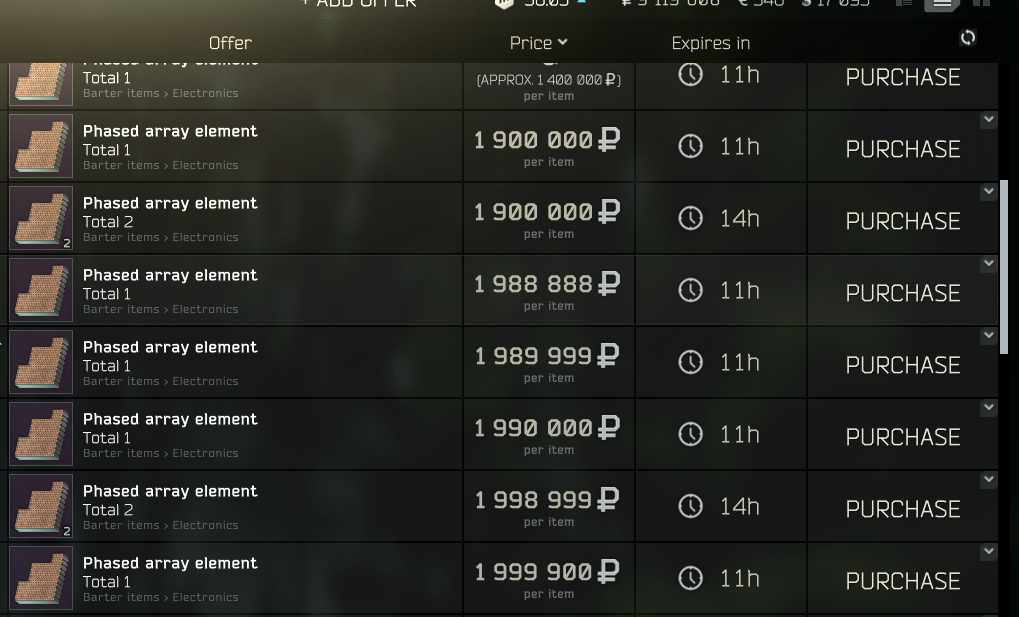Purchase the 1 989 999 ₽ Phased array element
This screenshot has height=617, width=1019.
click(x=902, y=365)
